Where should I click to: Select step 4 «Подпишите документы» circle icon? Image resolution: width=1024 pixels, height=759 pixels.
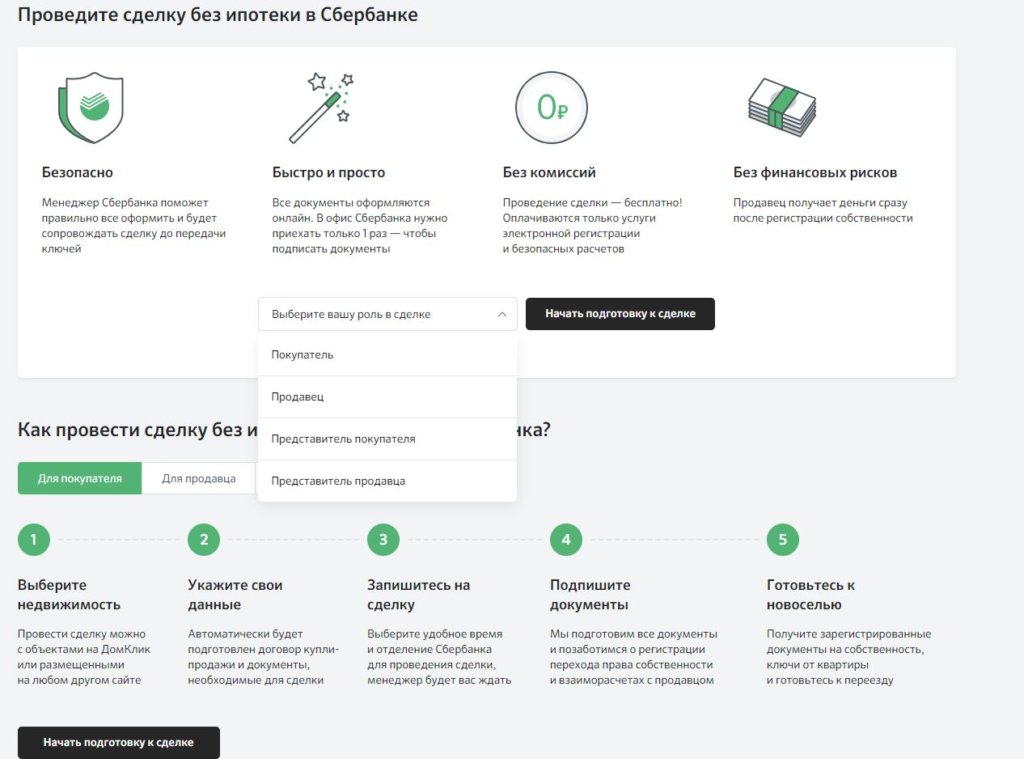(565, 539)
